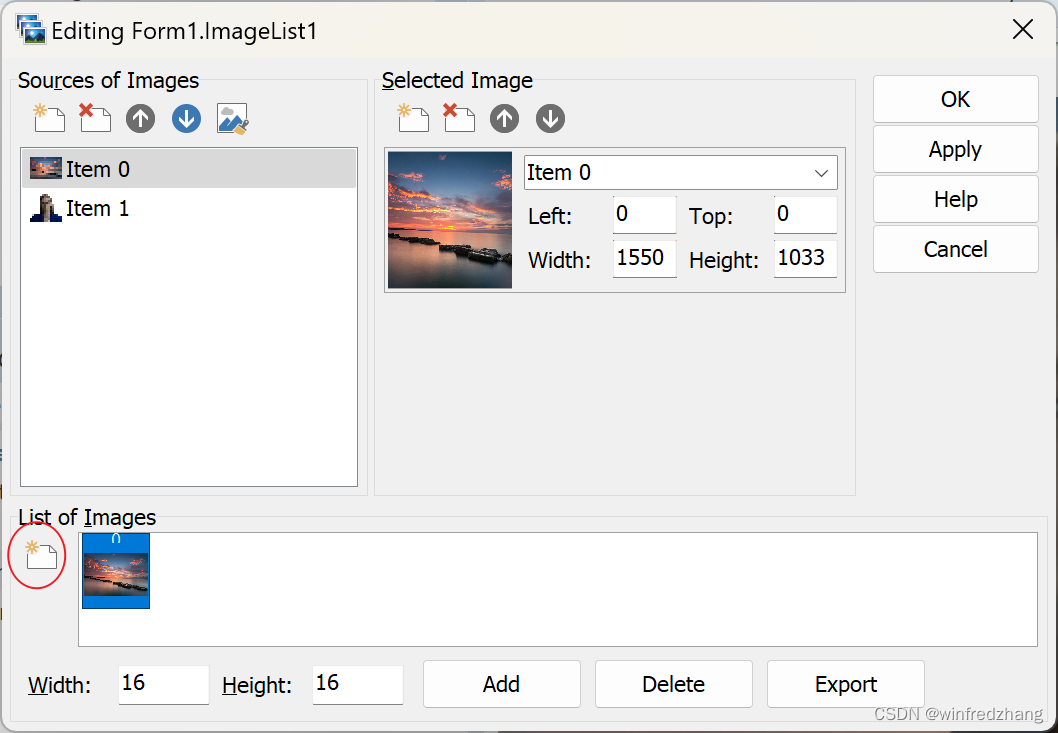The image size is (1058, 733).
Task: Expand the Item 0 dropdown
Action: 821,173
